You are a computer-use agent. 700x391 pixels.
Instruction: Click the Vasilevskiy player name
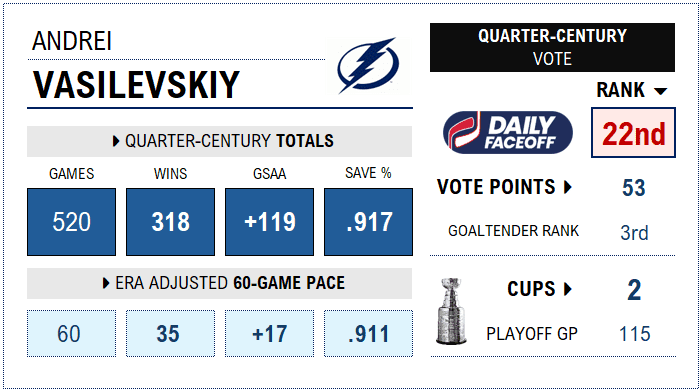pos(136,85)
